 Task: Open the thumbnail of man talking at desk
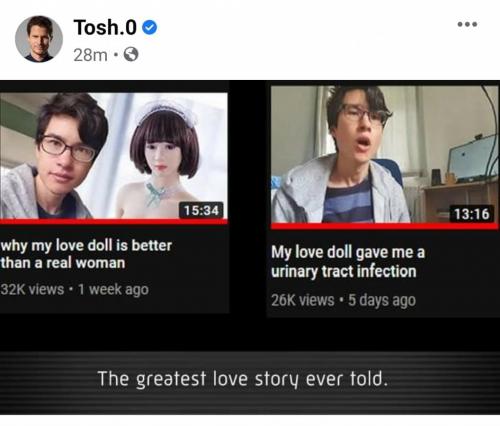[384, 154]
